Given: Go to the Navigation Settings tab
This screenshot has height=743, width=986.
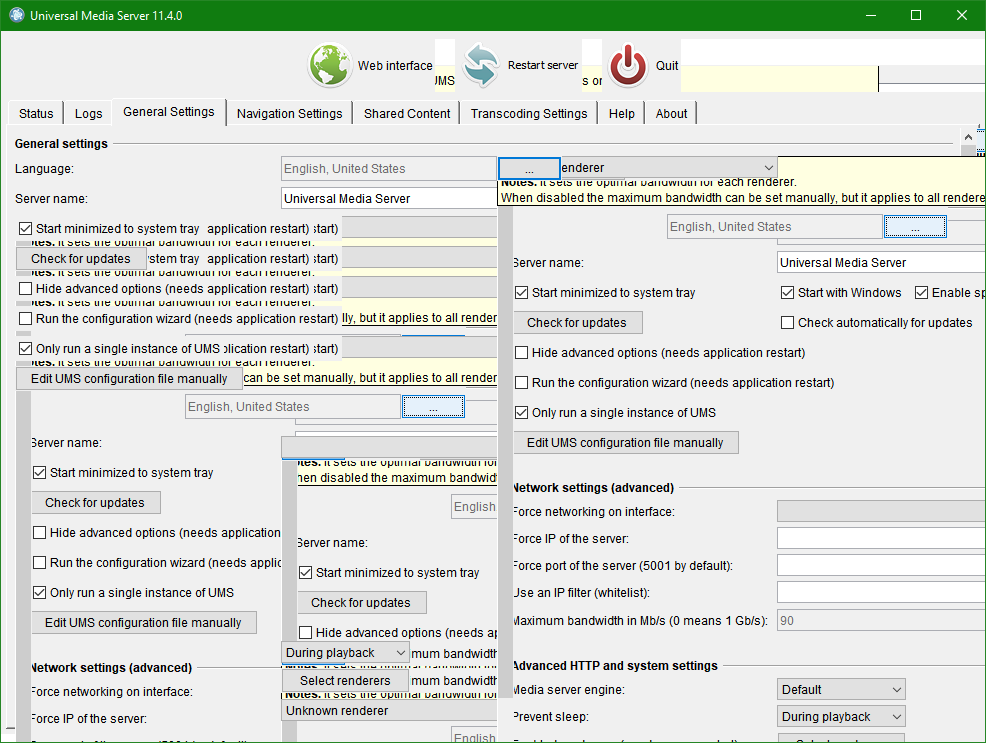Looking at the screenshot, I should pyautogui.click(x=289, y=114).
